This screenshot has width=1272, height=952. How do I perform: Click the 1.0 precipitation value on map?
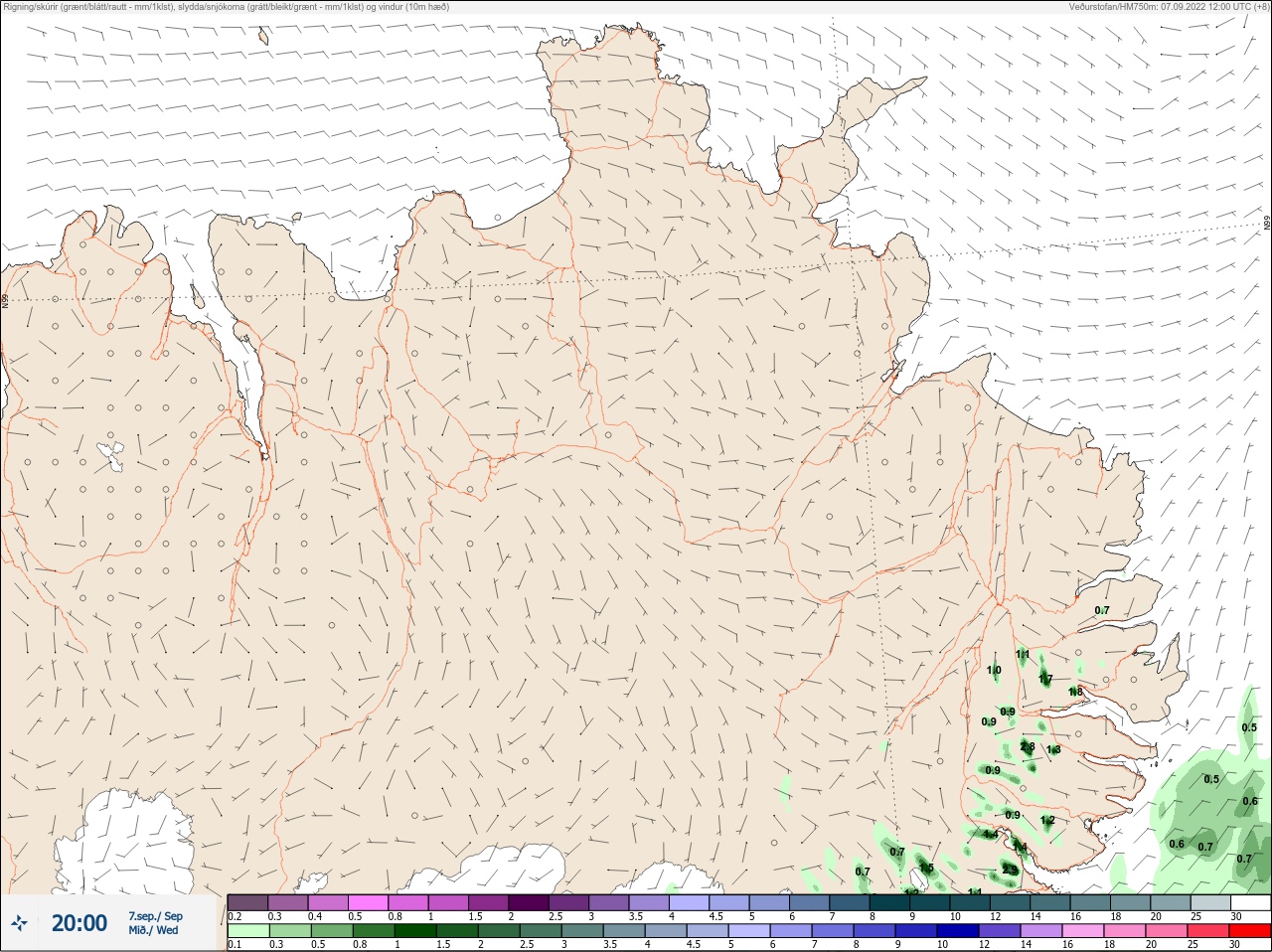tap(994, 671)
